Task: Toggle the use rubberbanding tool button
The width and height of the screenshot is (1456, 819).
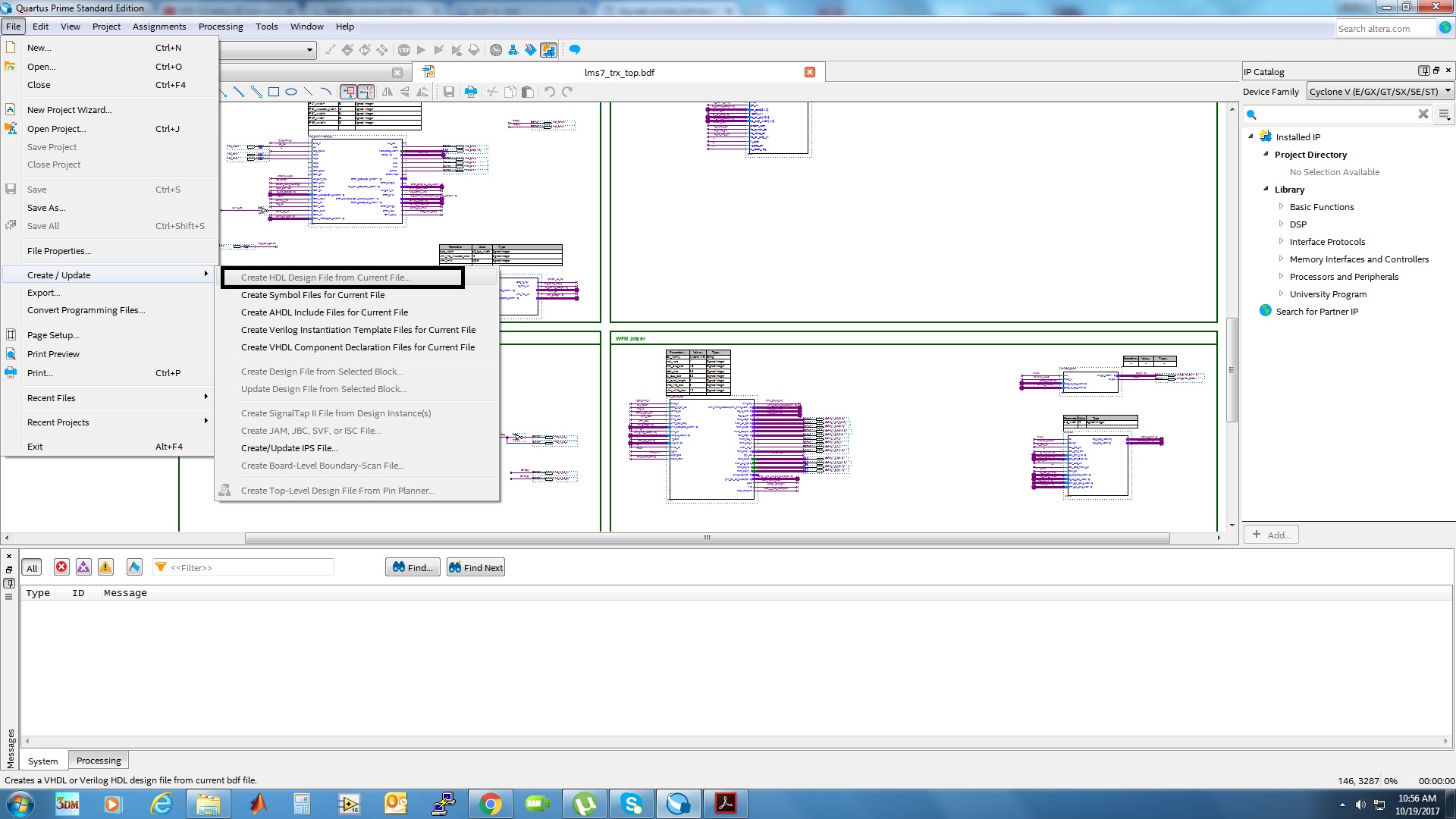Action: pyautogui.click(x=348, y=92)
